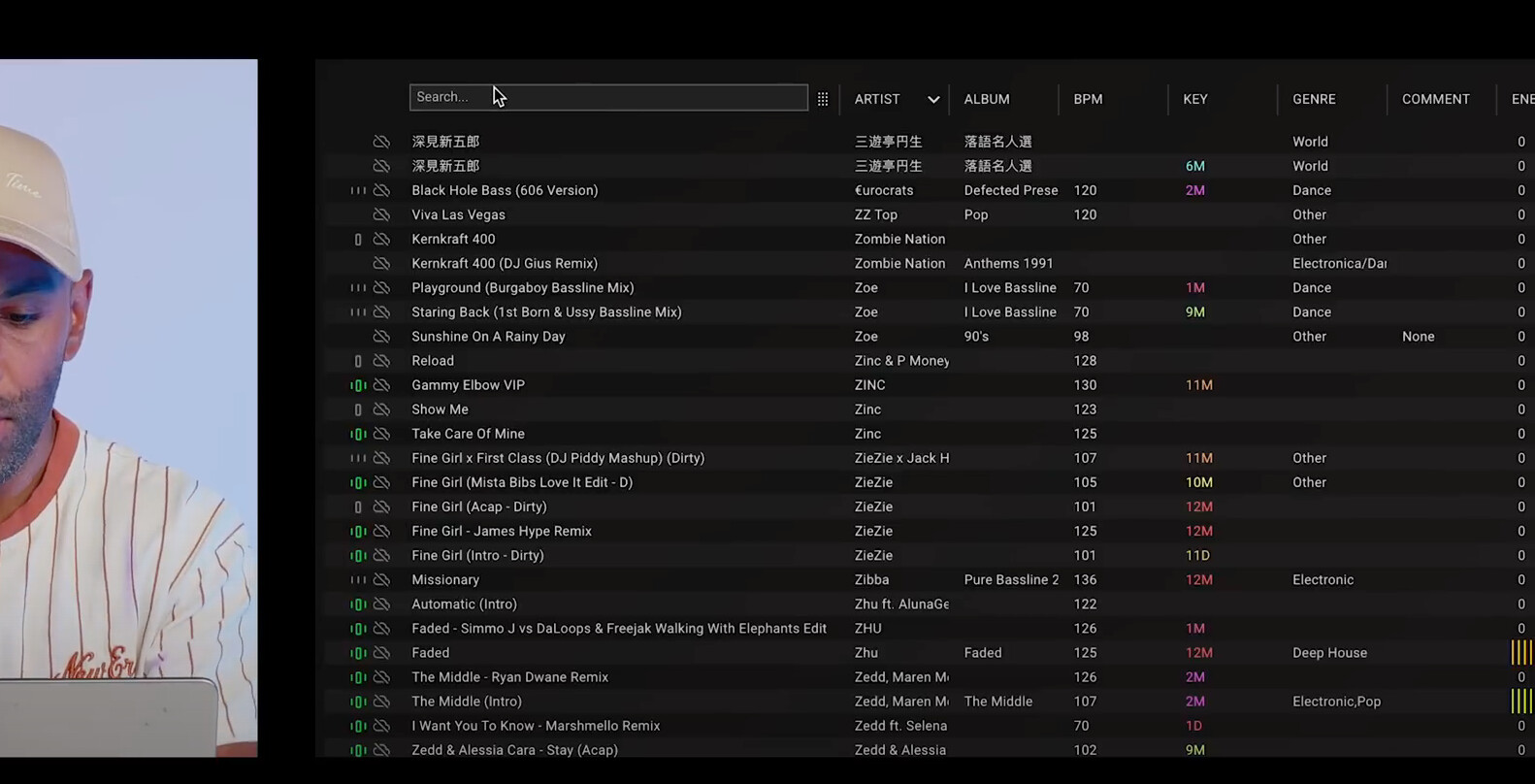Screen dimensions: 1535x784
Task: Click green analysis icon beside Automatic (Intro)
Action: [x=358, y=604]
